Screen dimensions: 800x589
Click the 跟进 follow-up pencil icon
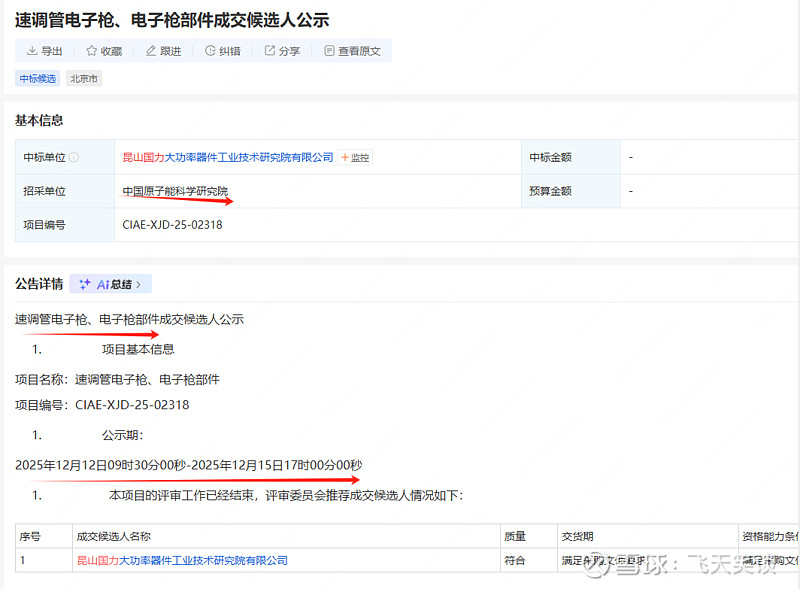[163, 51]
